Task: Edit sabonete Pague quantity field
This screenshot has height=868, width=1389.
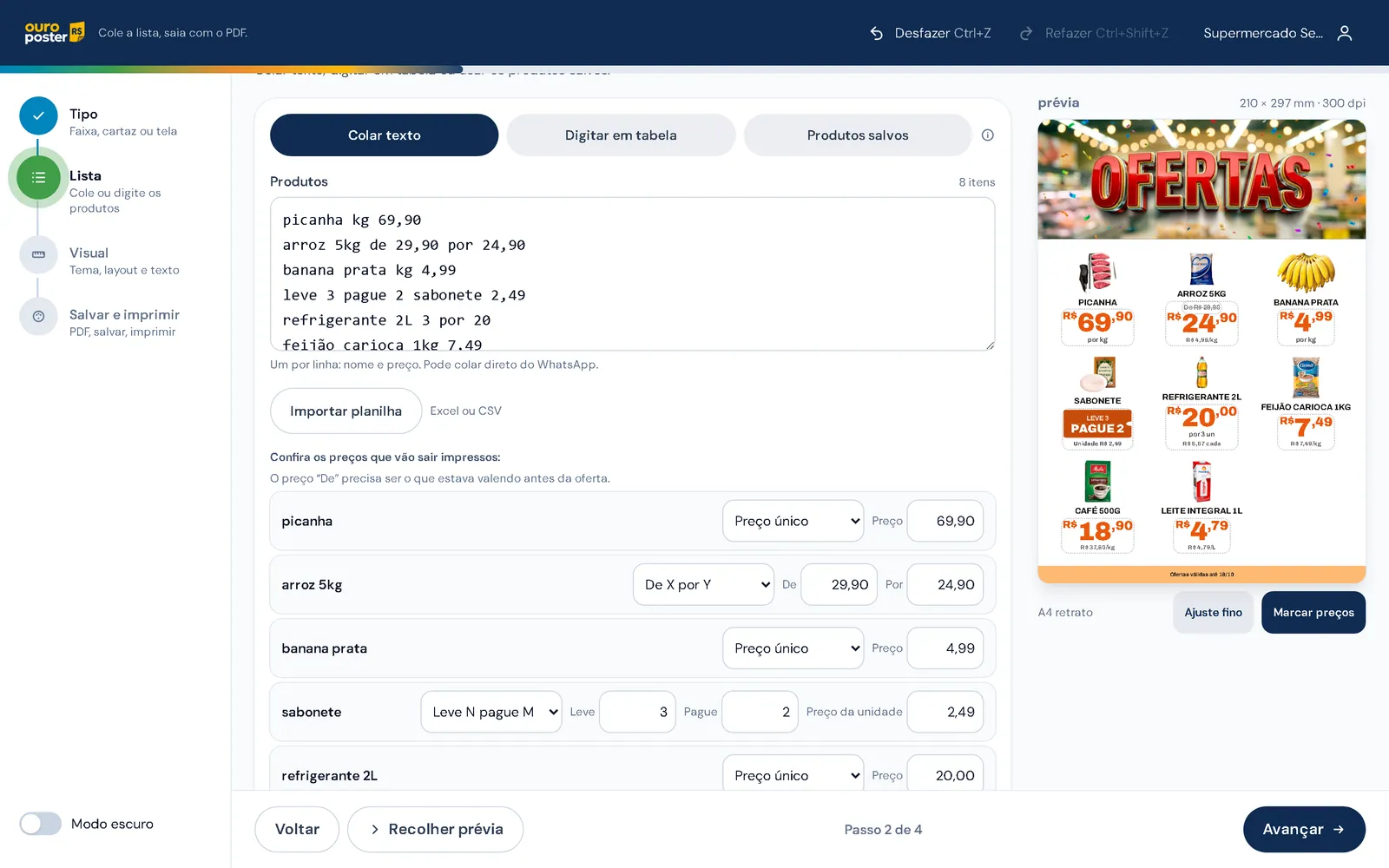Action: pyautogui.click(x=760, y=712)
